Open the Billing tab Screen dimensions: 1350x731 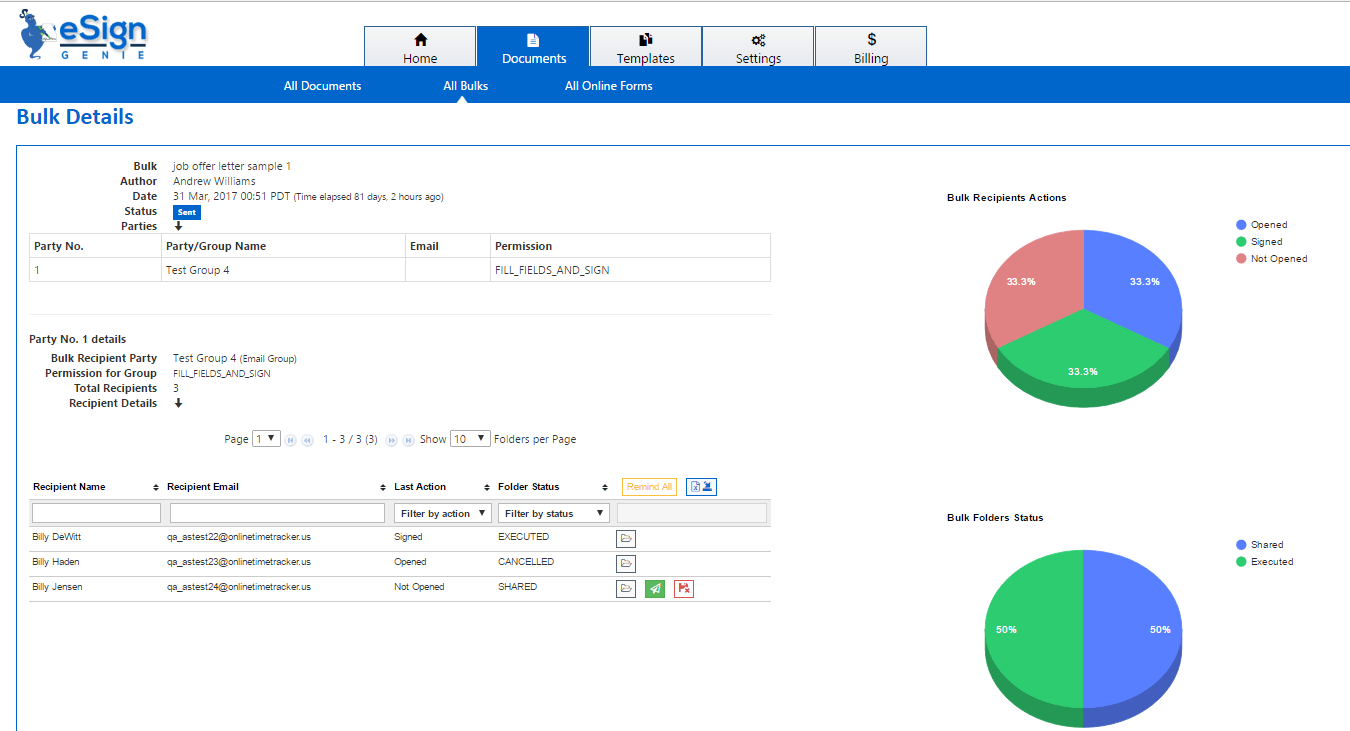click(870, 45)
